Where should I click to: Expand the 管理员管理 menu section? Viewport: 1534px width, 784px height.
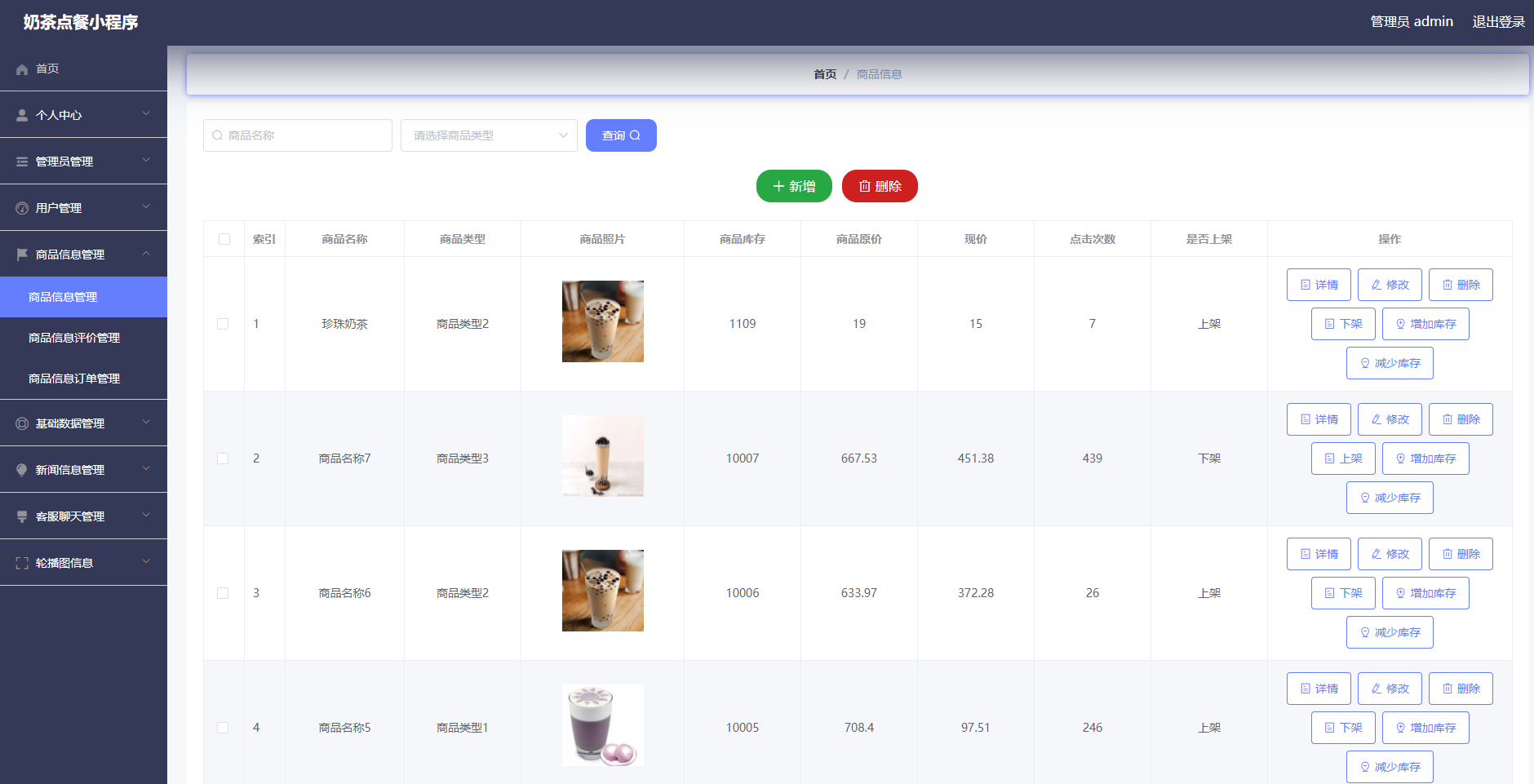(83, 161)
